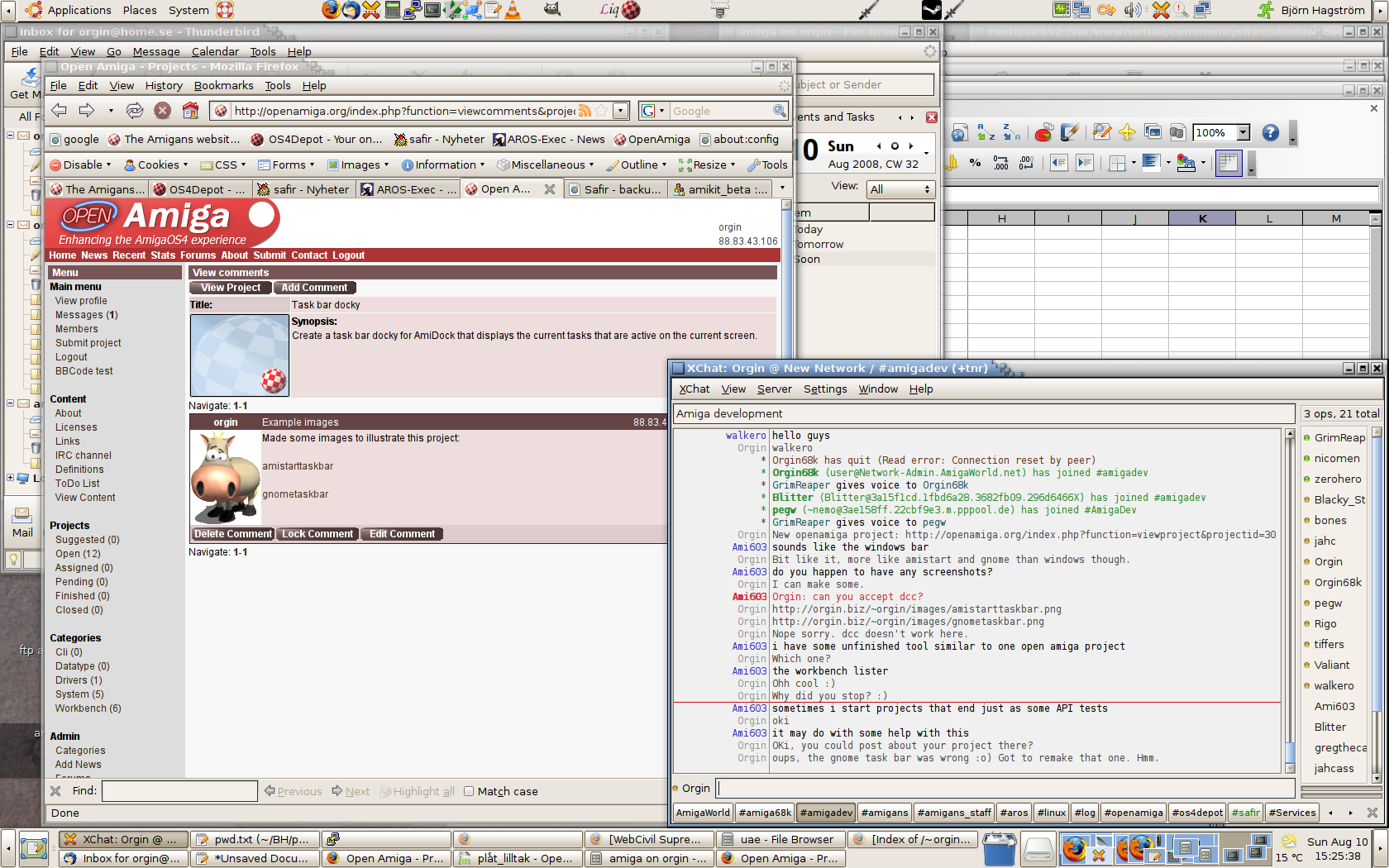Click the search magnifier in Firefox search box
Screen dimensions: 1389x868
point(779,111)
